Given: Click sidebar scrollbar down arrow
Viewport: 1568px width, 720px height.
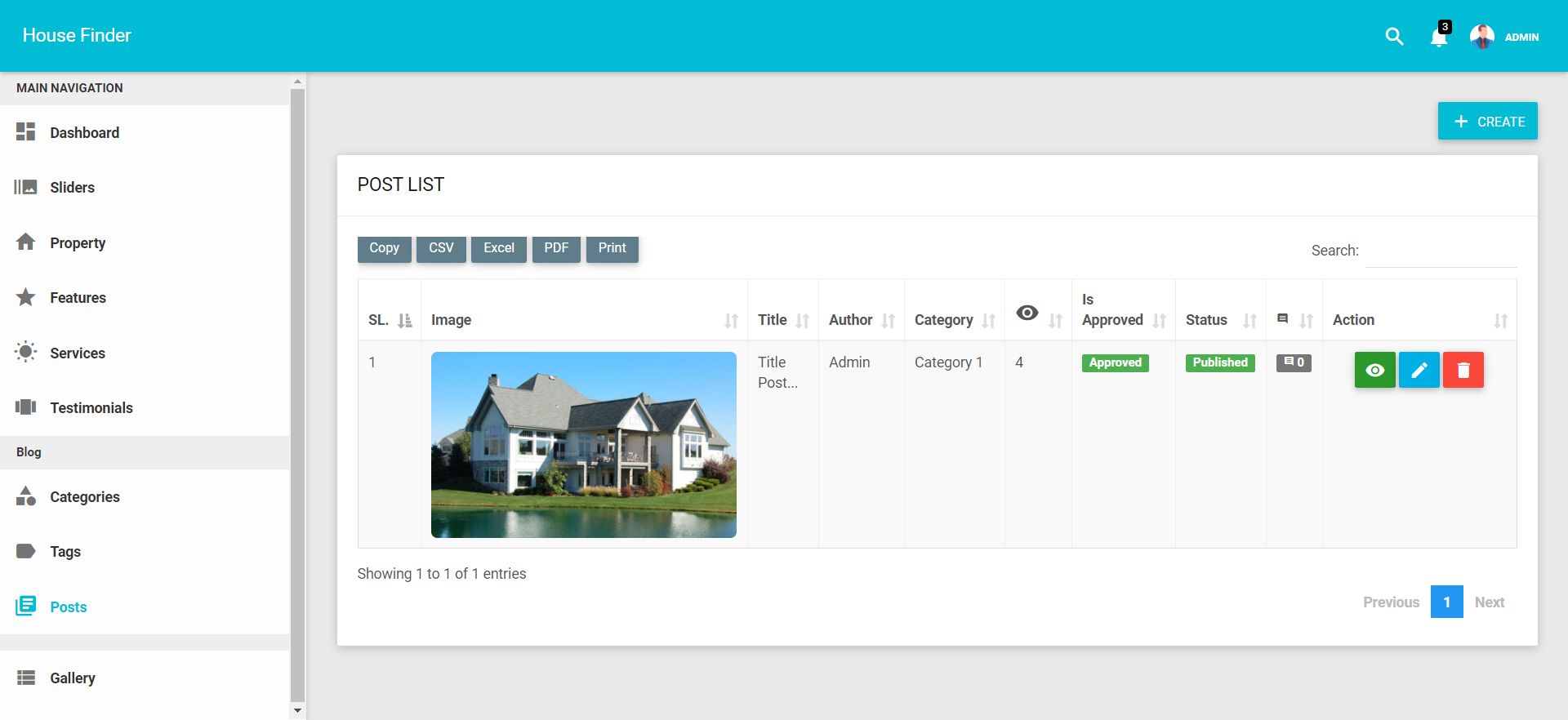Looking at the screenshot, I should pyautogui.click(x=297, y=710).
